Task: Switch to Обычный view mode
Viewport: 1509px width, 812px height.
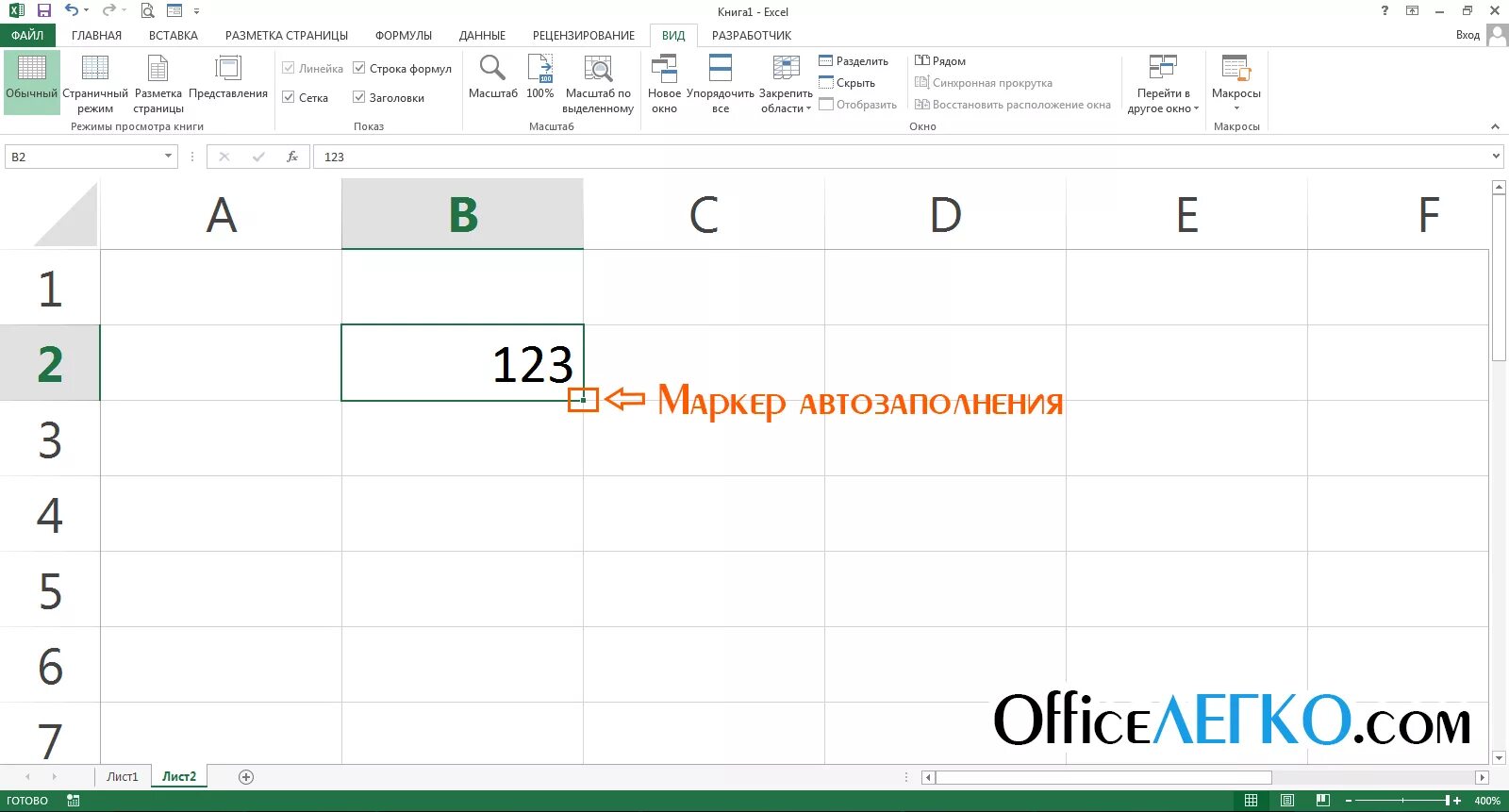Action: pos(31,81)
